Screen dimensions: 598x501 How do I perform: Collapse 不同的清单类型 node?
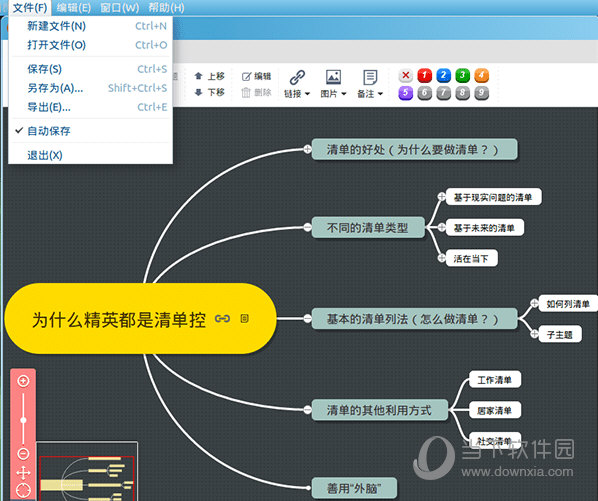(x=307, y=228)
